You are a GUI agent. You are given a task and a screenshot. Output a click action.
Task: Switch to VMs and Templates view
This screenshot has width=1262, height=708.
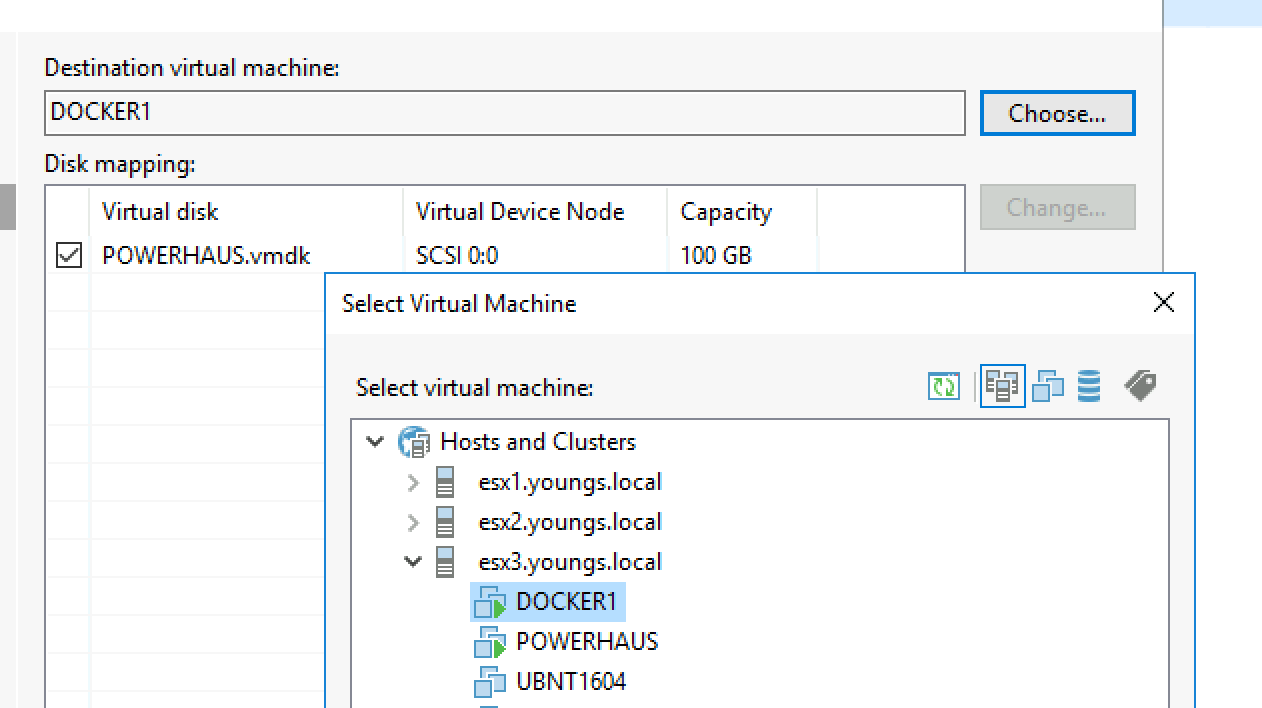click(x=1047, y=386)
